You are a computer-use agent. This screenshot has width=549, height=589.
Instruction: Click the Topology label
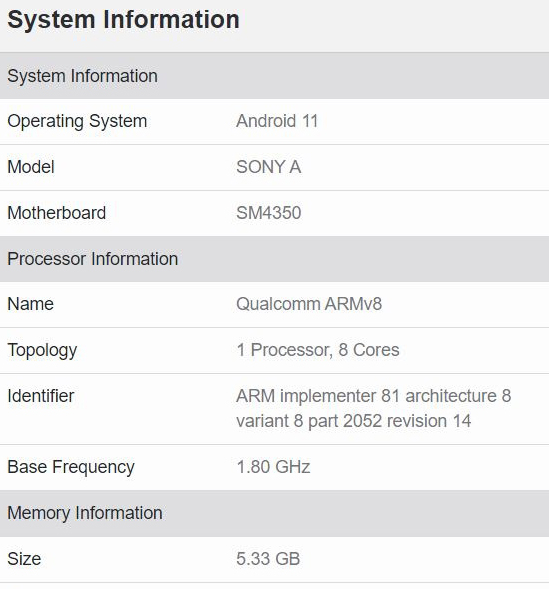coord(42,351)
